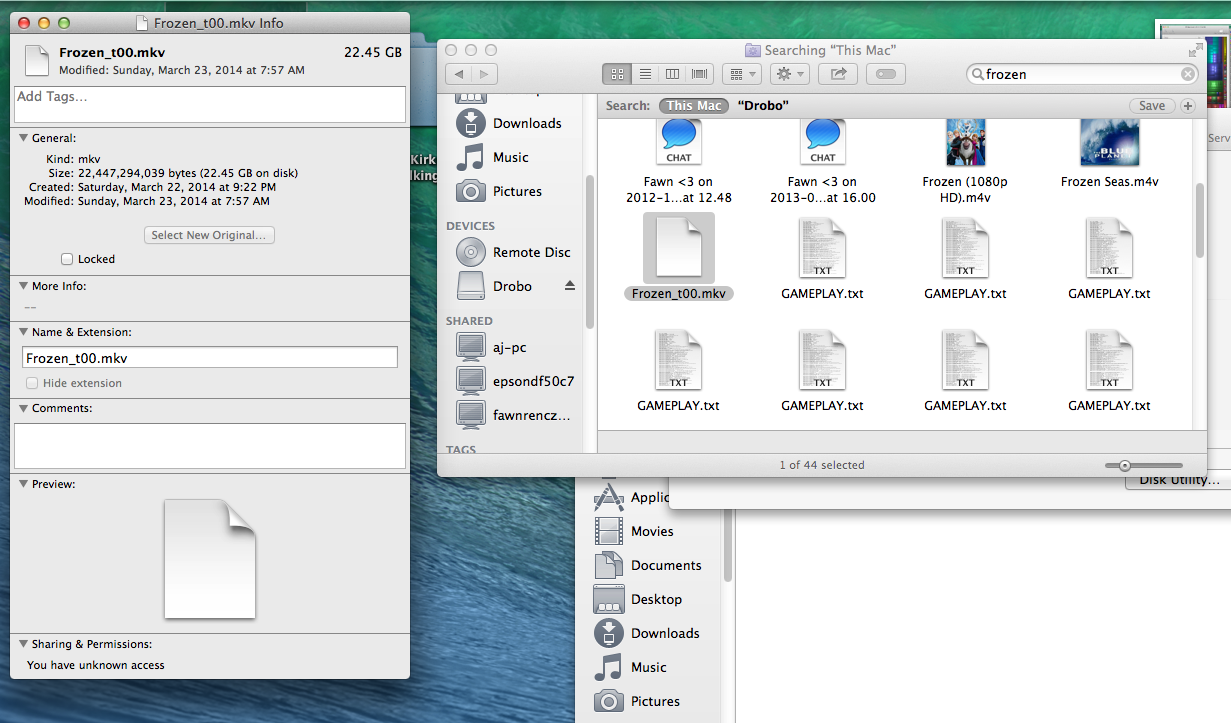The image size is (1231, 723).
Task: Clear the 'frozen' search with the X icon
Action: point(1187,74)
